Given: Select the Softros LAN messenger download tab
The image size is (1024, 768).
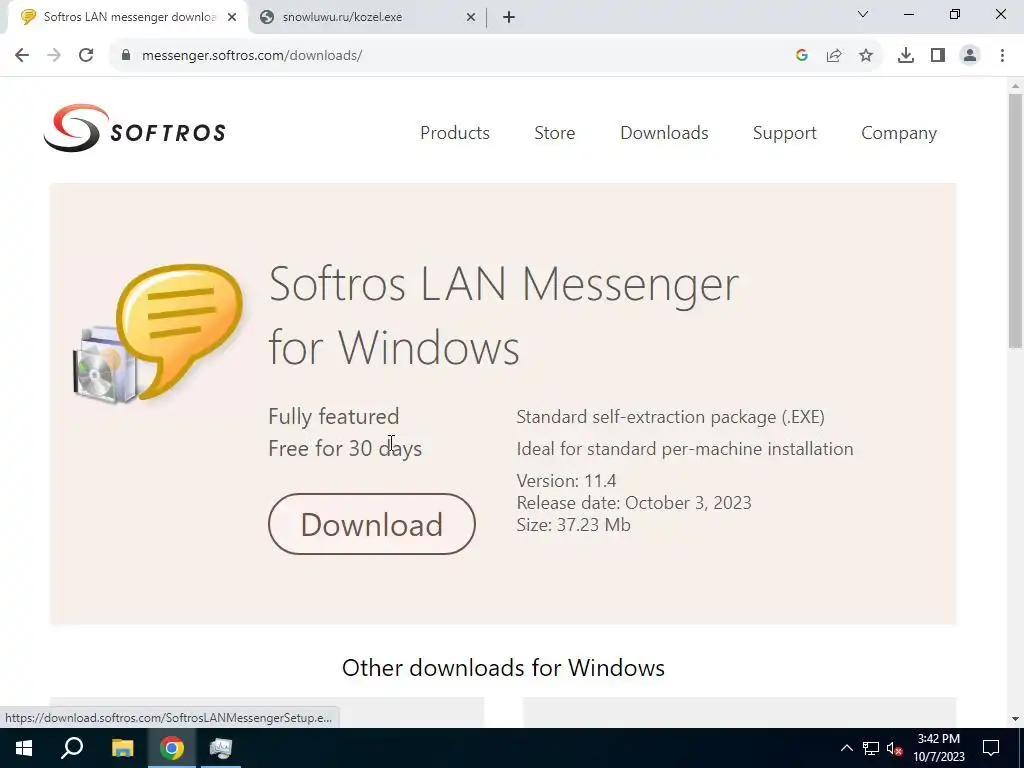Looking at the screenshot, I should coord(127,18).
